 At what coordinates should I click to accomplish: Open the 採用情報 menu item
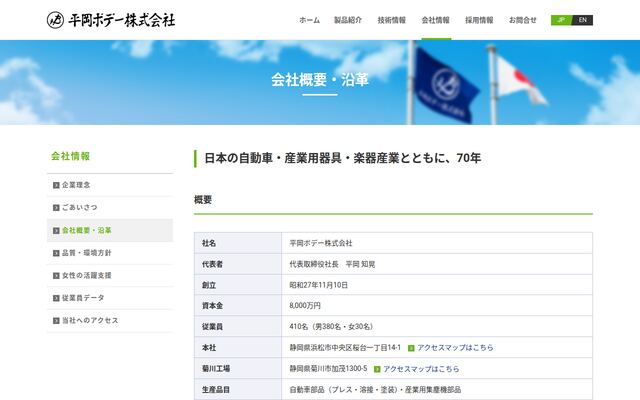pyautogui.click(x=479, y=20)
